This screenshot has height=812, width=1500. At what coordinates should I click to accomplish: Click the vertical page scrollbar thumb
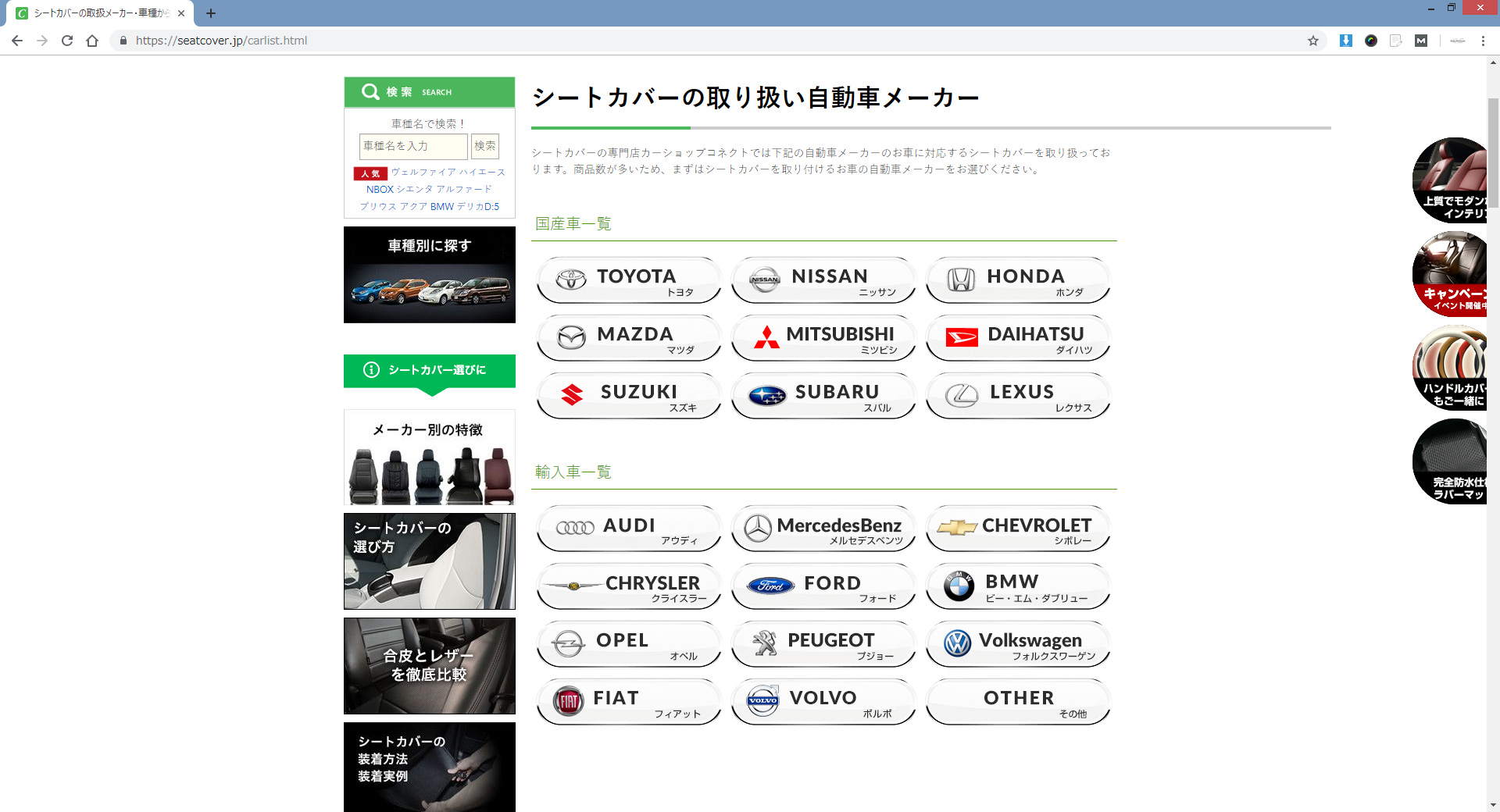(1493, 153)
